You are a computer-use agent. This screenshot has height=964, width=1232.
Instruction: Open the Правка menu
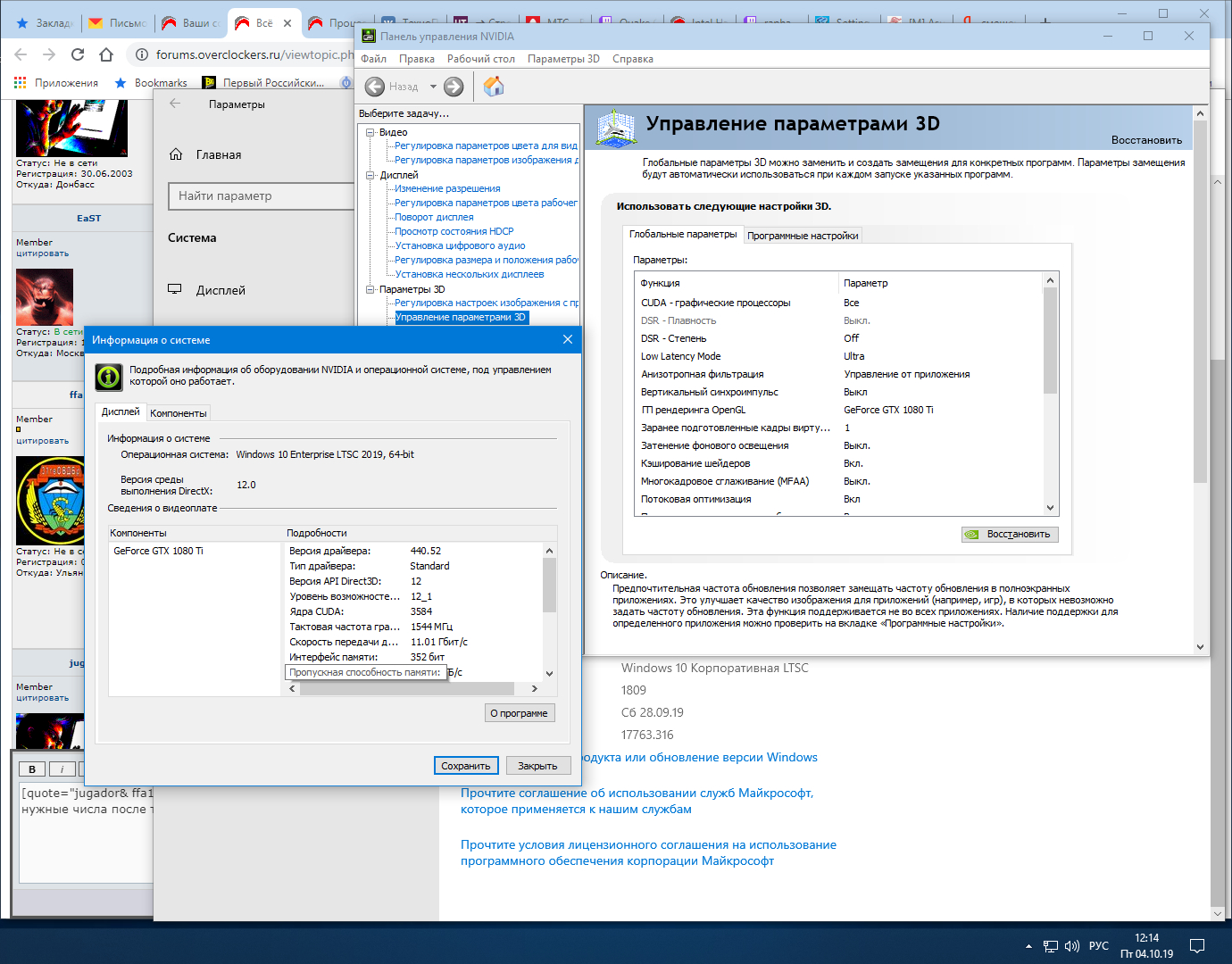coord(417,59)
